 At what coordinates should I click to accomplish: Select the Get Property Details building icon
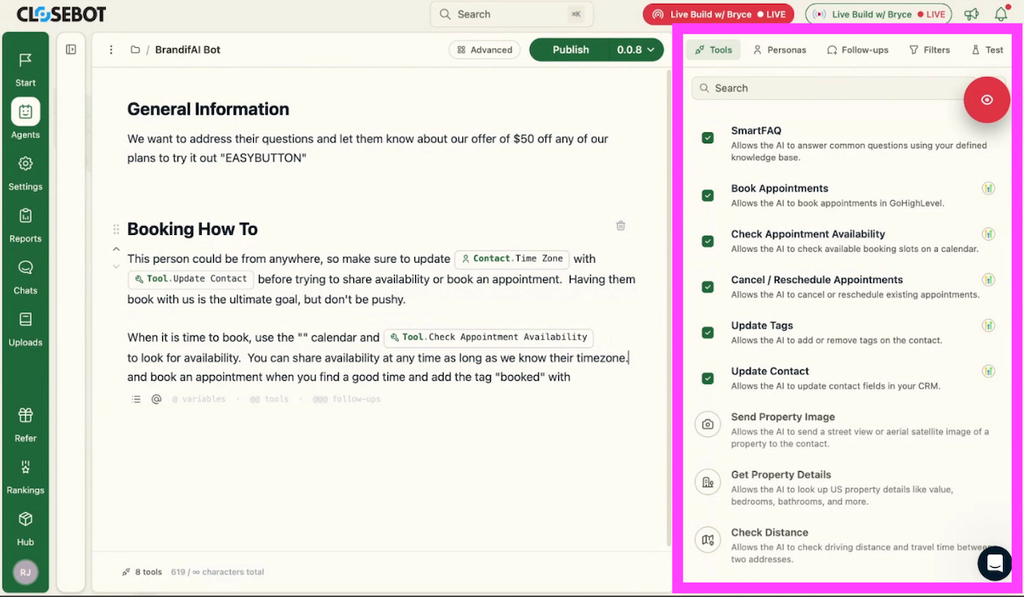pyautogui.click(x=707, y=482)
